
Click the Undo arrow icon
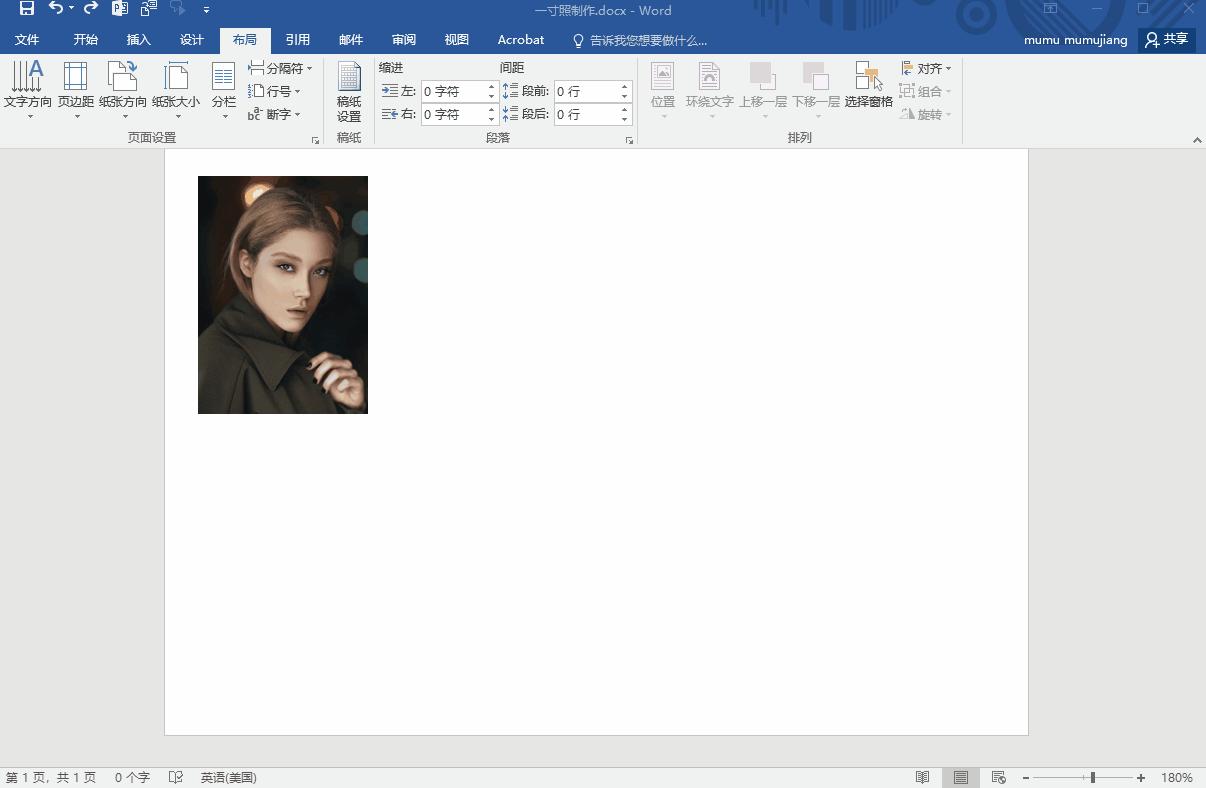tap(56, 9)
